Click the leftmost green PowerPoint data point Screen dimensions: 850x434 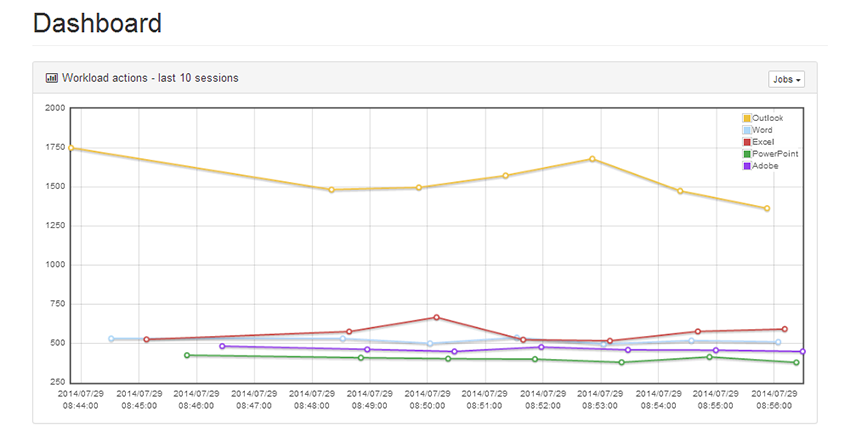point(187,355)
